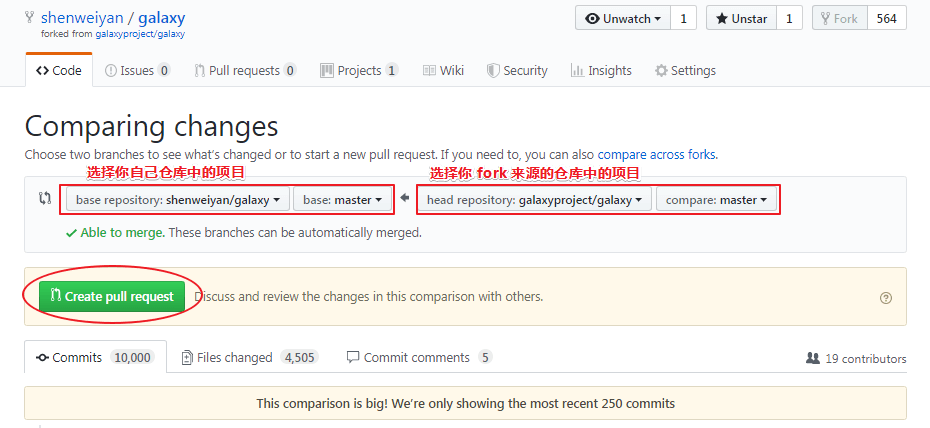Select the Files changed tab
Image resolution: width=930 pixels, height=428 pixels.
250,357
